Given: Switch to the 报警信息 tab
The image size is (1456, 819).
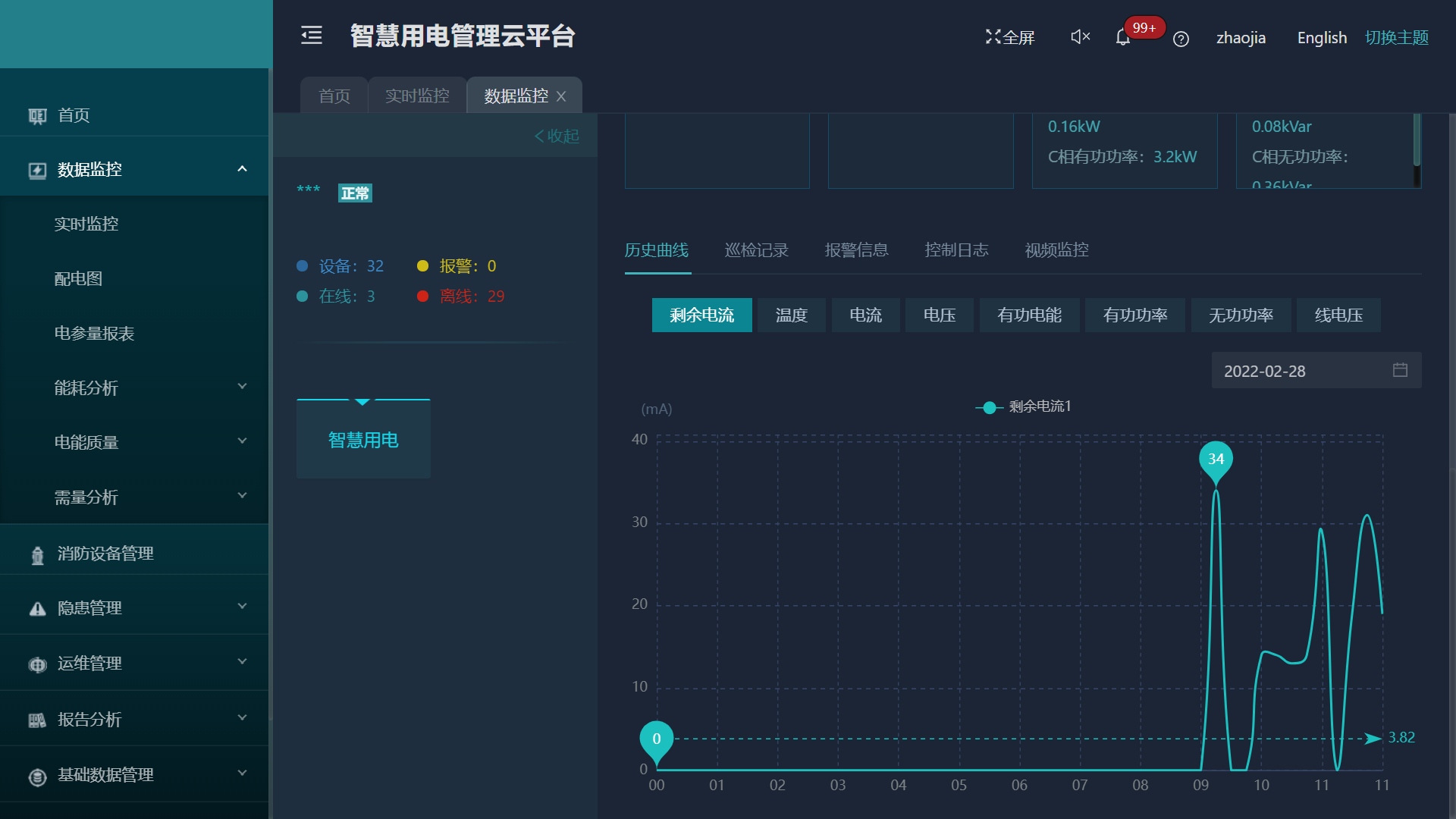Looking at the screenshot, I should pyautogui.click(x=856, y=250).
